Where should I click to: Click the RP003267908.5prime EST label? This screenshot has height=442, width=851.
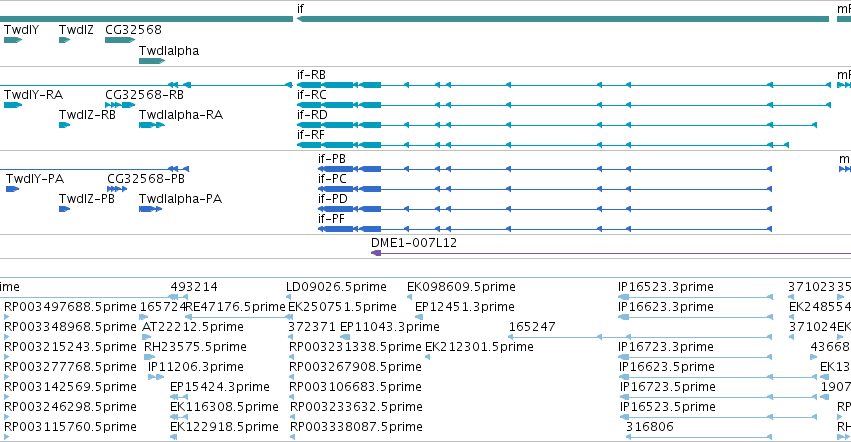click(355, 367)
